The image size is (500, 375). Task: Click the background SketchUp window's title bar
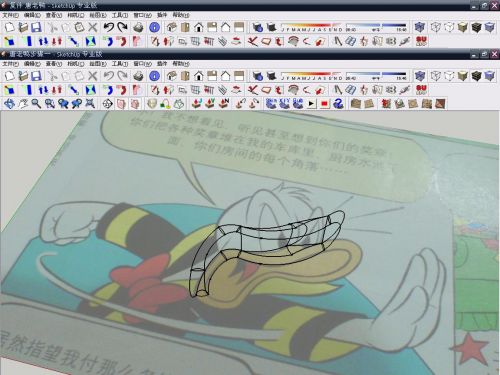point(233,5)
